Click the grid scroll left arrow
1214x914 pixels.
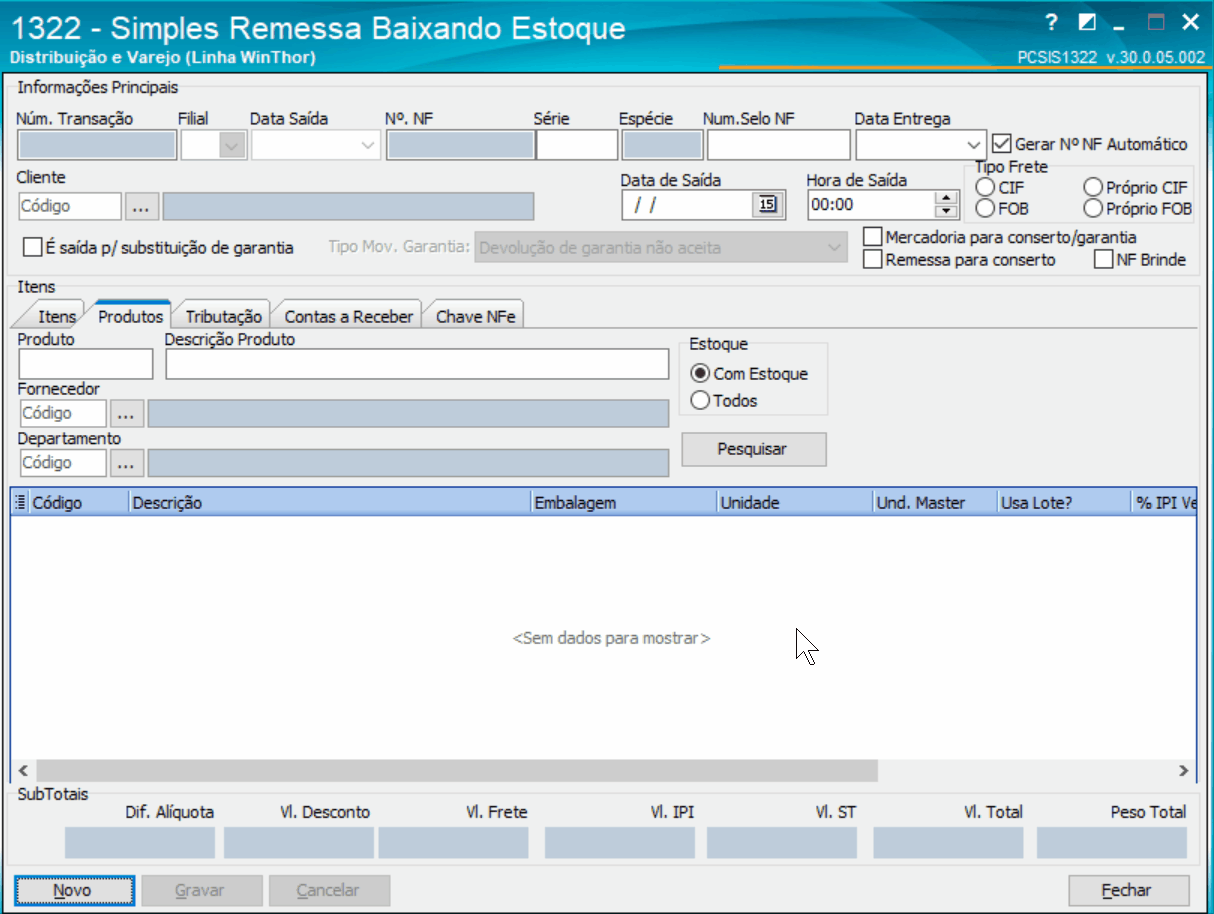click(x=23, y=771)
